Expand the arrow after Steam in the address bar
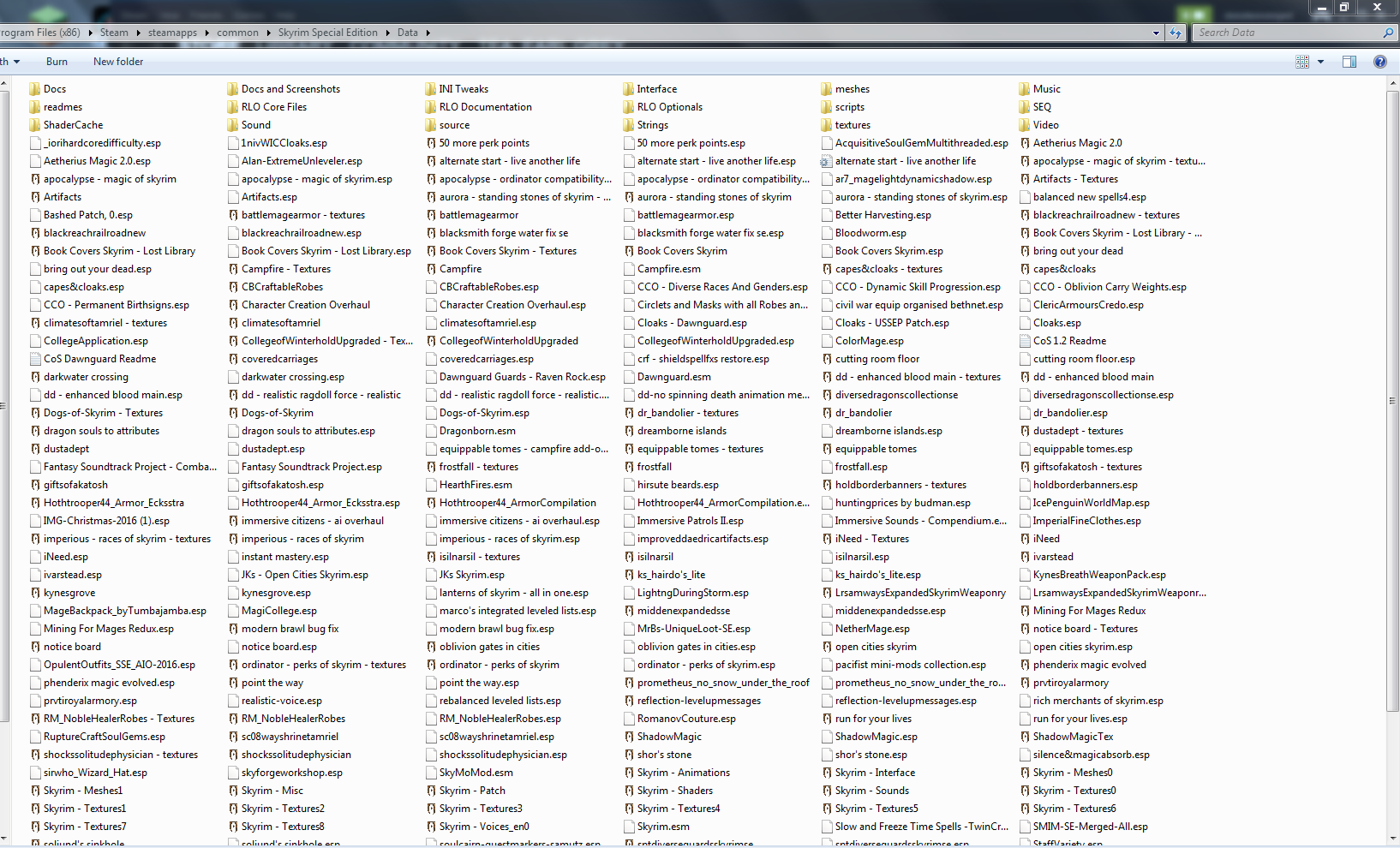The height and width of the screenshot is (848, 1400). [x=137, y=33]
